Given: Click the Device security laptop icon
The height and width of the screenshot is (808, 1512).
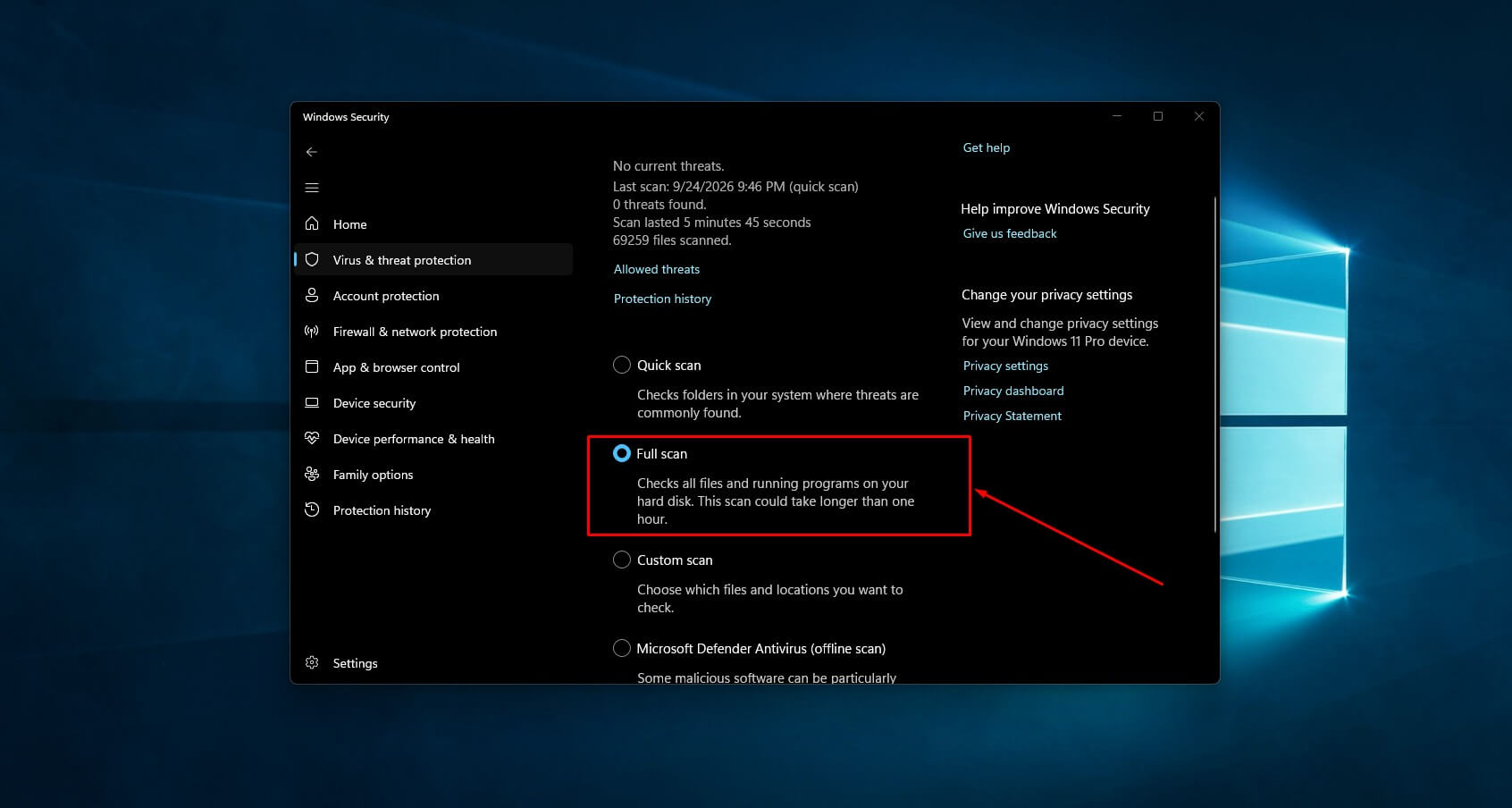Looking at the screenshot, I should [x=312, y=402].
